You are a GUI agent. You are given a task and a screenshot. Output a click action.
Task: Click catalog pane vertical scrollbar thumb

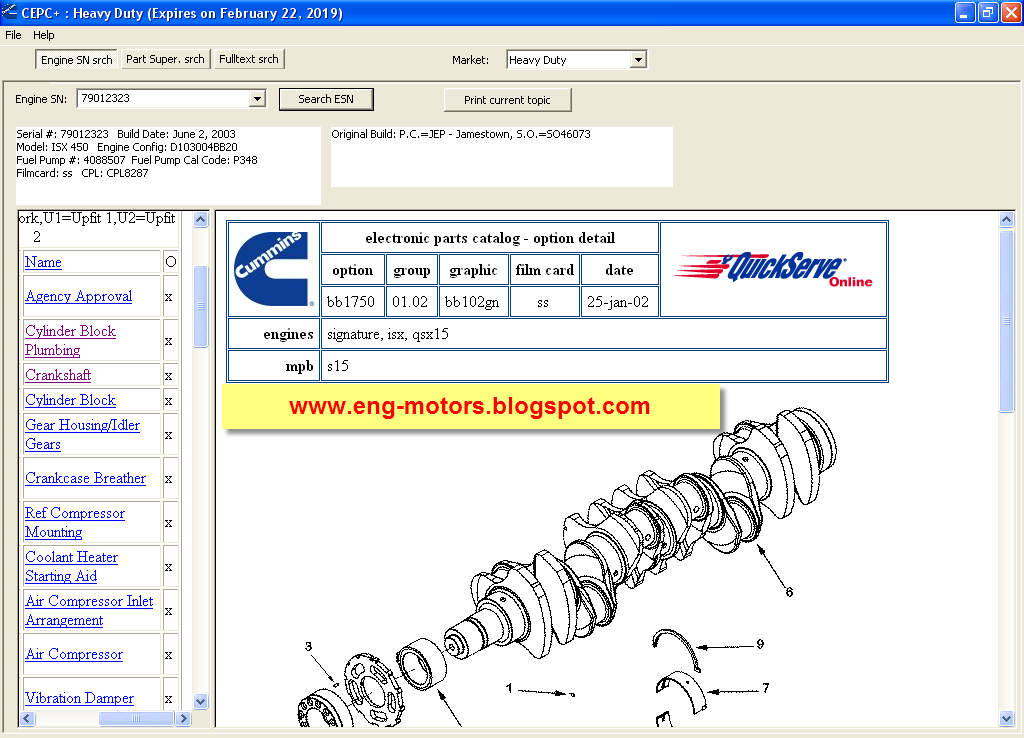pyautogui.click(x=1006, y=321)
